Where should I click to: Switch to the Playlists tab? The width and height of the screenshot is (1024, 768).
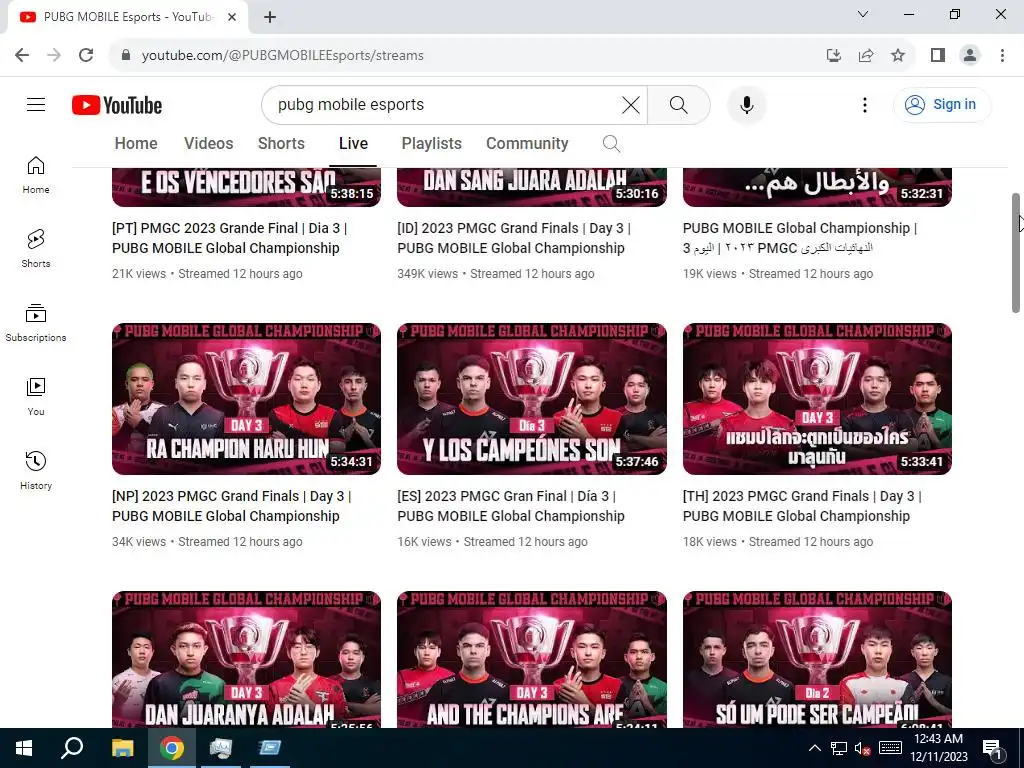[432, 144]
